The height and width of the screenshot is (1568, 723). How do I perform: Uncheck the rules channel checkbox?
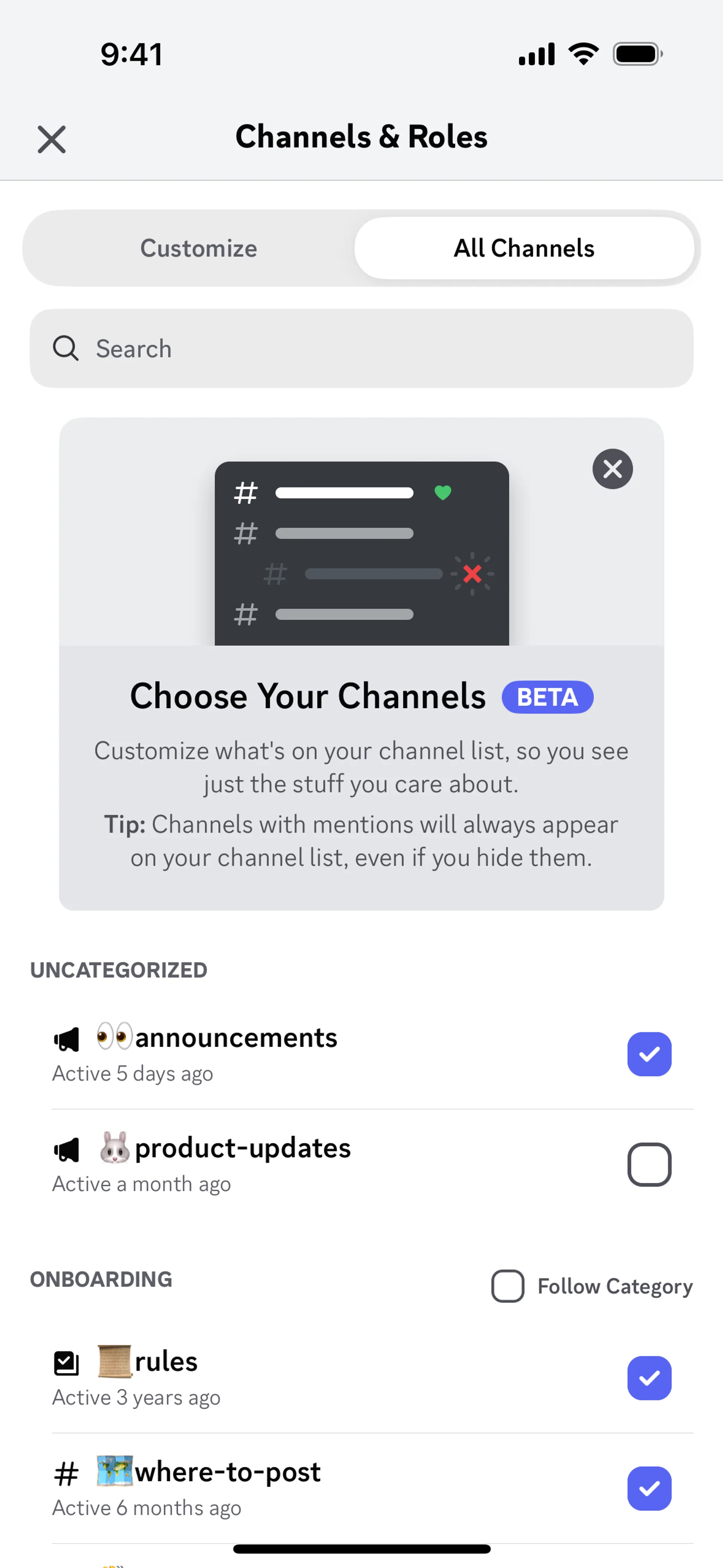click(x=649, y=1378)
